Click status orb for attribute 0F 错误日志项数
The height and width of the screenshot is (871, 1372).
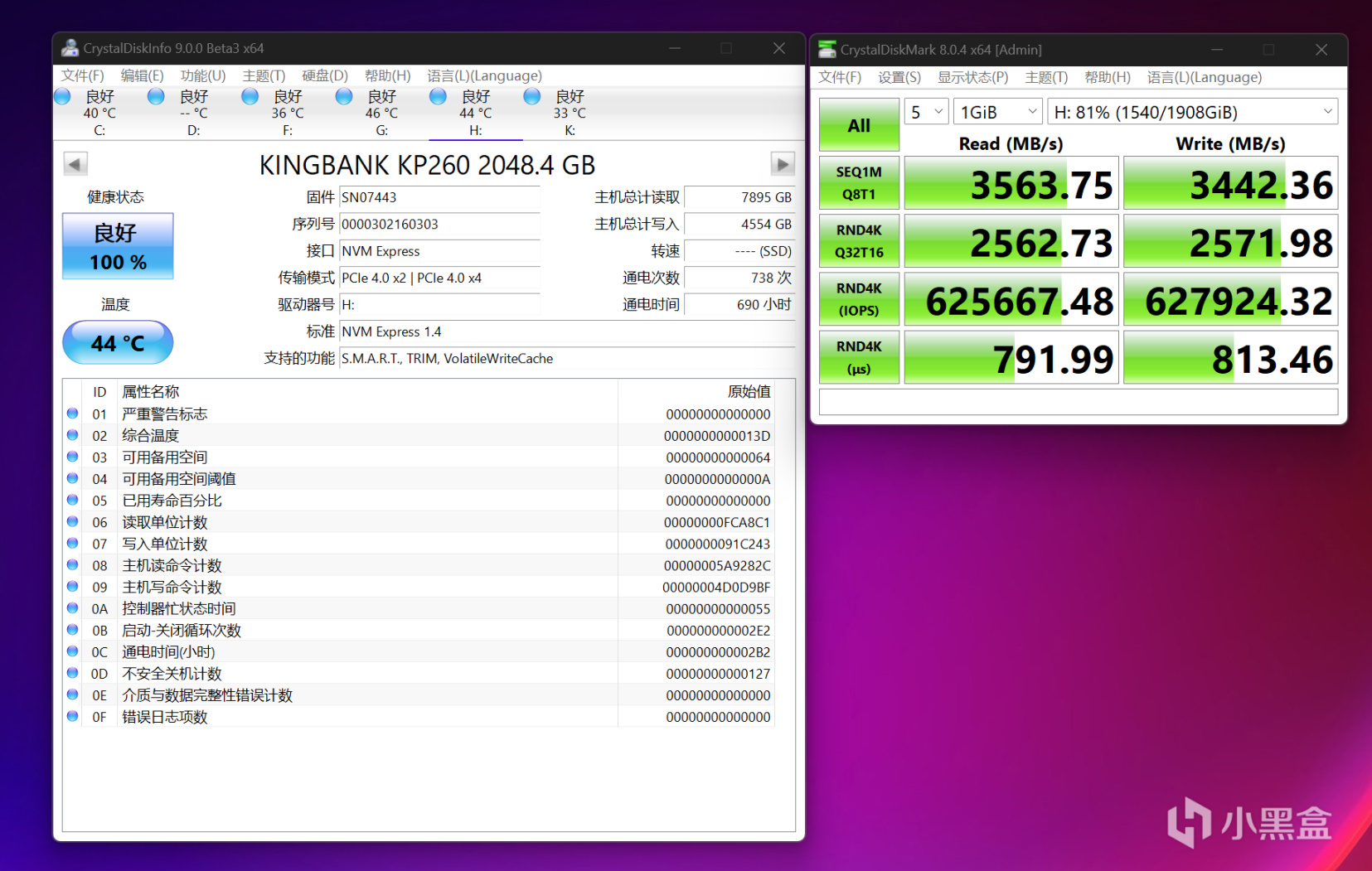(x=73, y=716)
